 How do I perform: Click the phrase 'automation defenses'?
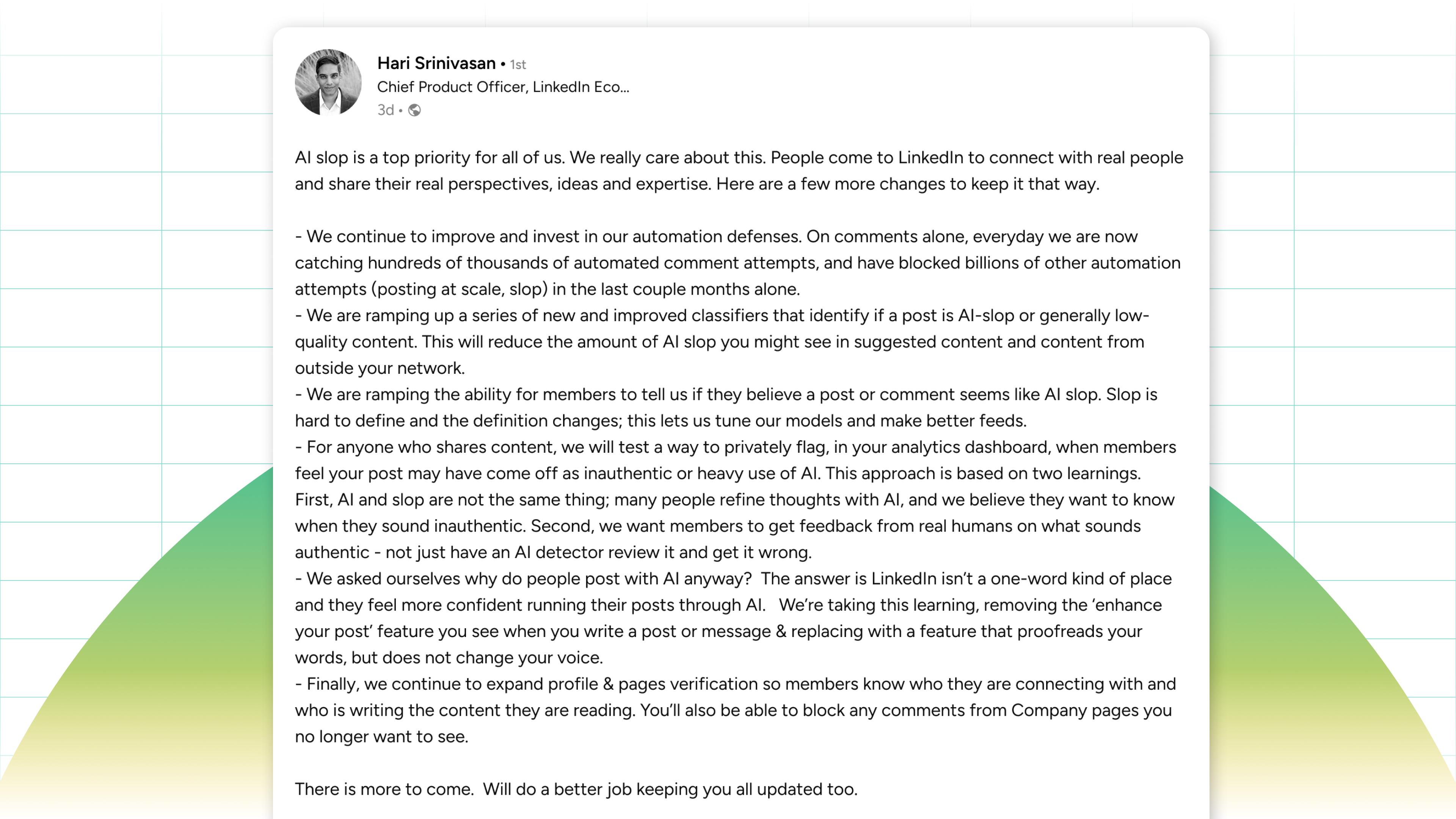[x=716, y=236]
